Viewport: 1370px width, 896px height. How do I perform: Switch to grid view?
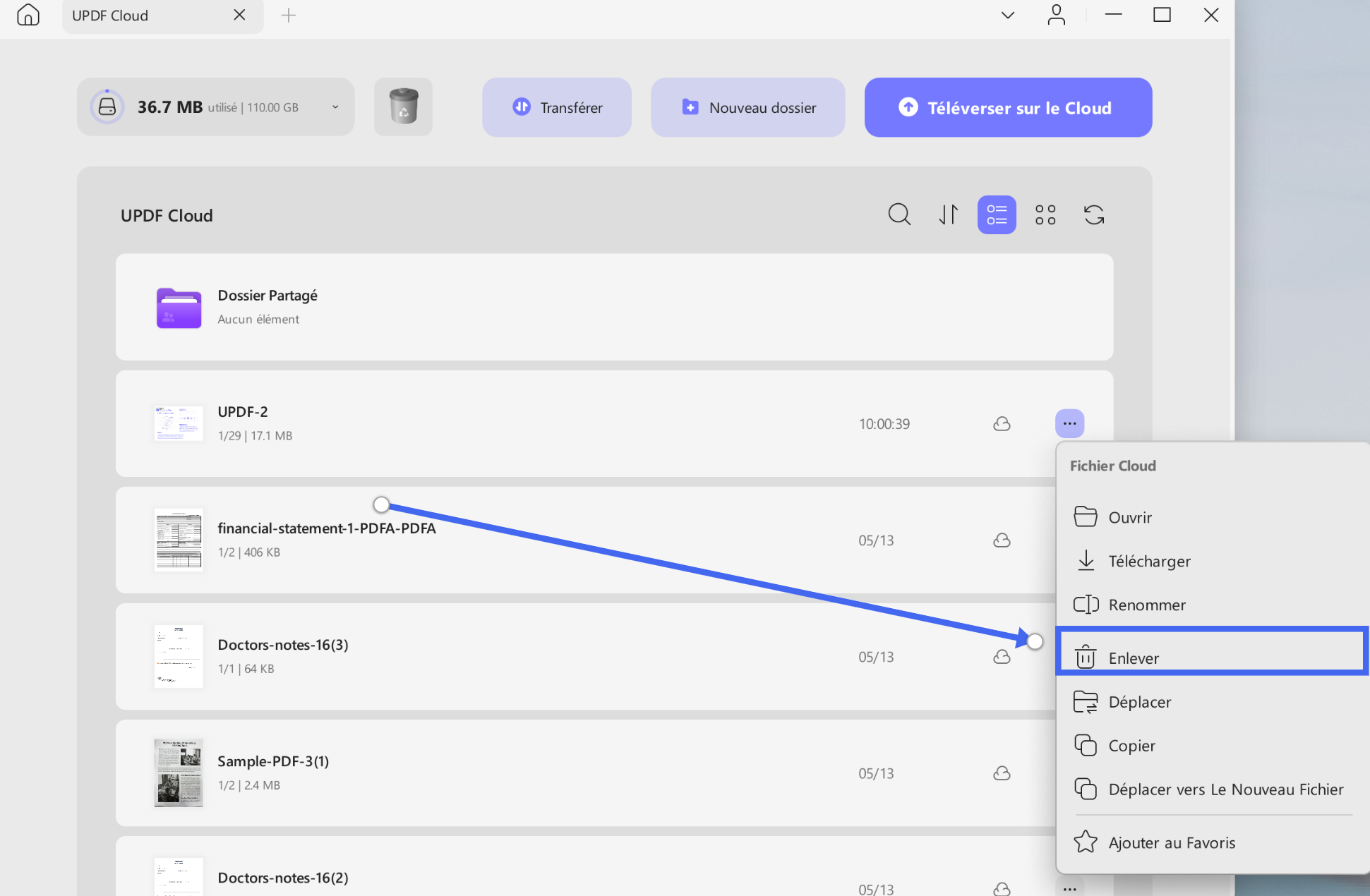click(x=1045, y=214)
